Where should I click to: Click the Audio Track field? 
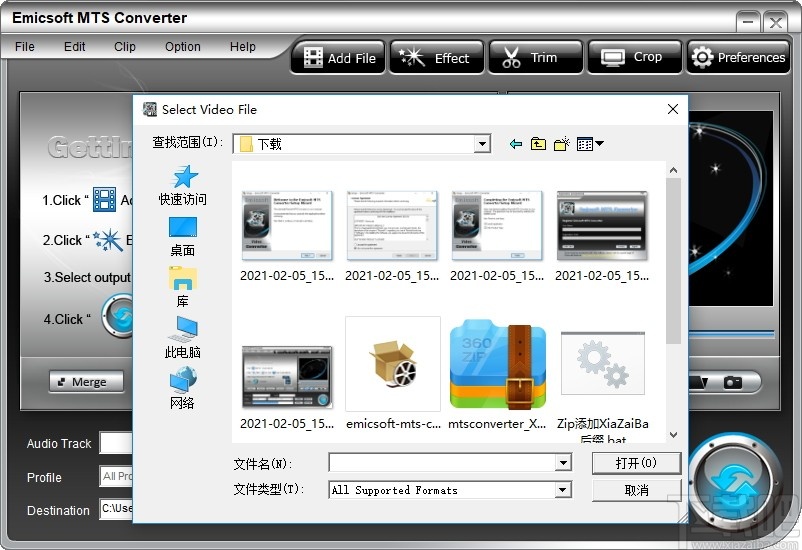pyautogui.click(x=116, y=443)
